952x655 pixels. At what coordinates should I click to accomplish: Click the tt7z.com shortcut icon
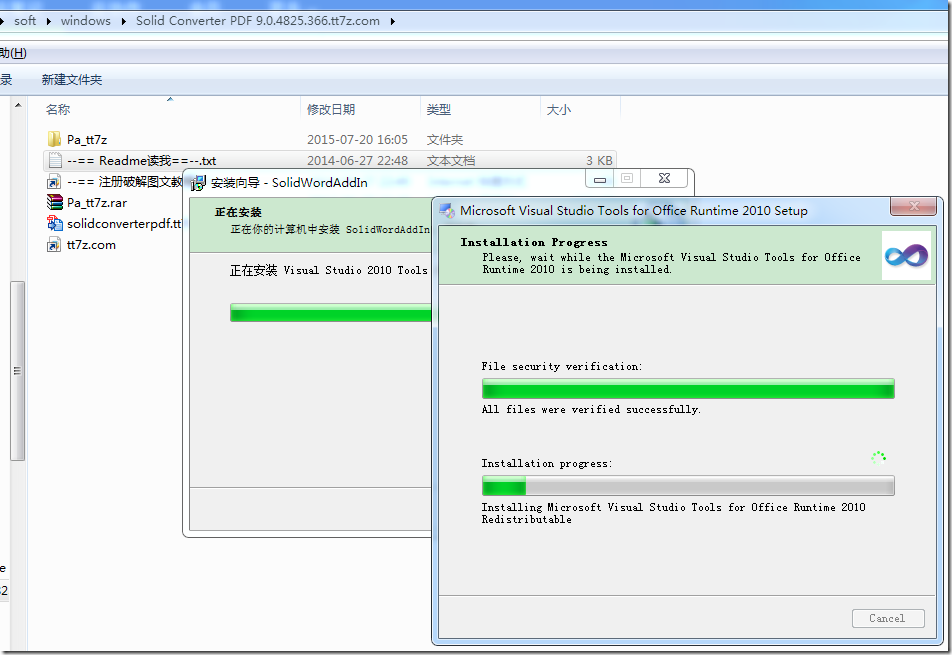(54, 245)
